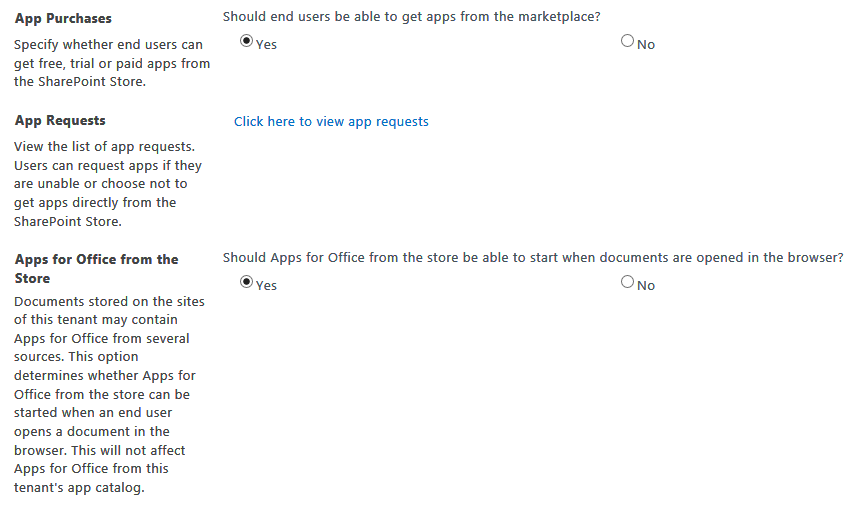Choose No radio for Apps for Office starting
This screenshot has height=505, width=849.
pyautogui.click(x=627, y=283)
